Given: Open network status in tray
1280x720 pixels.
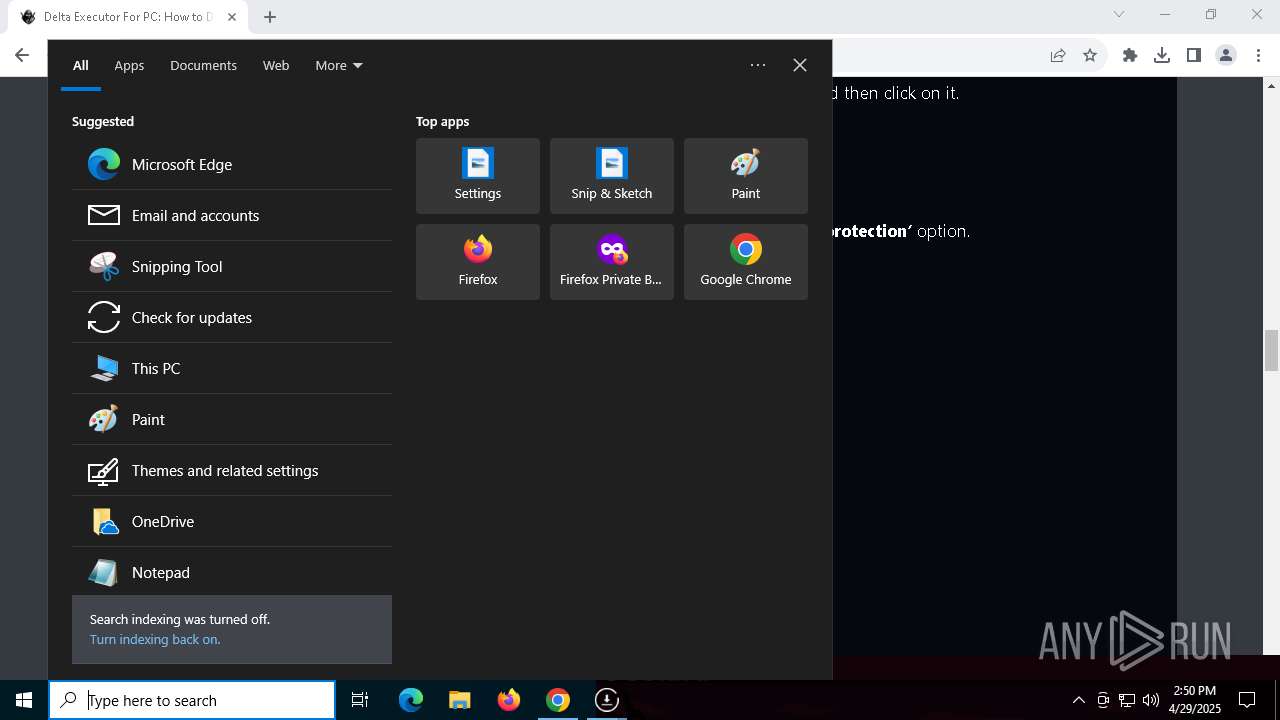Looking at the screenshot, I should click(x=1127, y=700).
